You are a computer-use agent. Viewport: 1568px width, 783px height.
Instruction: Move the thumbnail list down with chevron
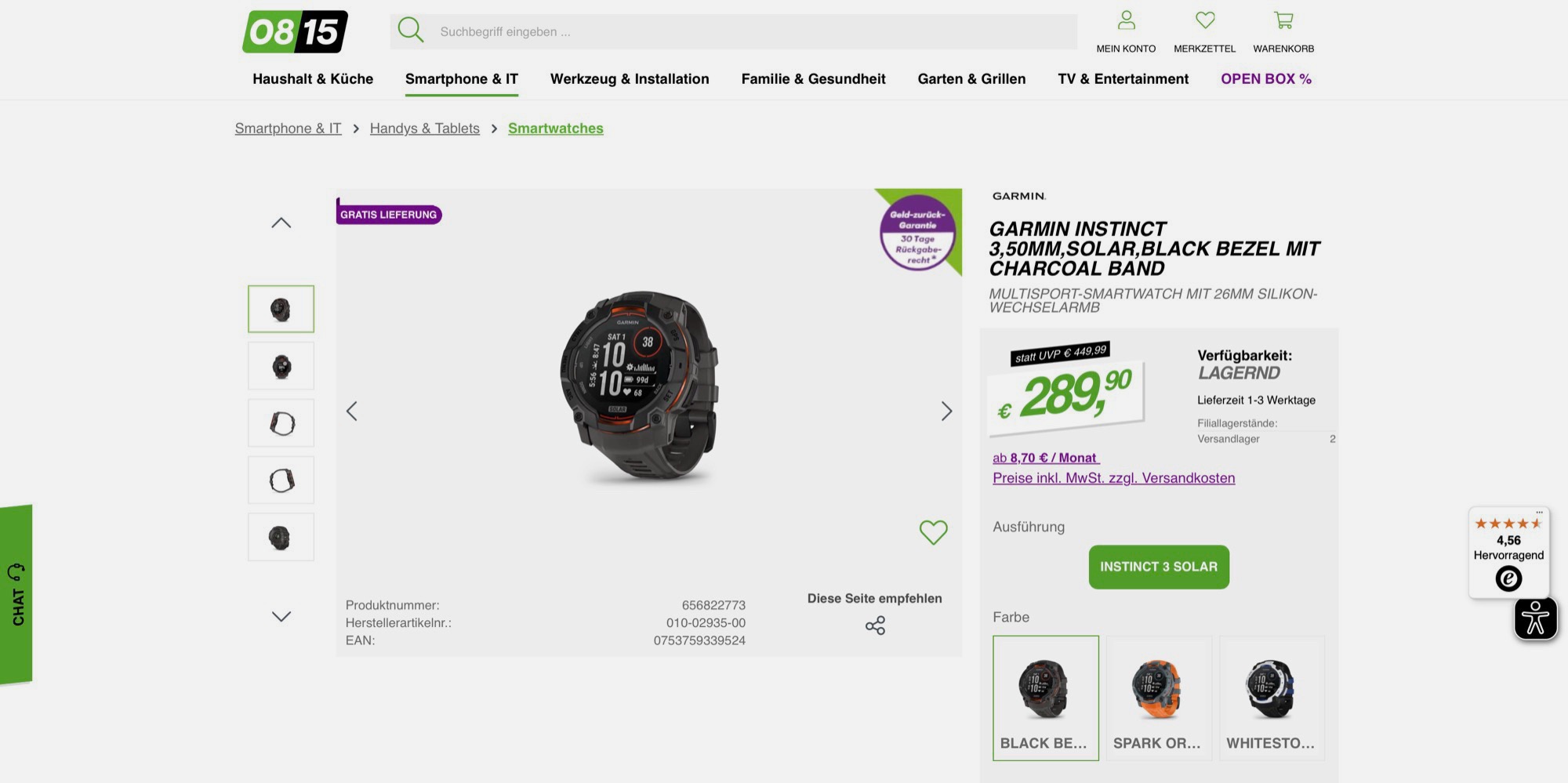coord(281,616)
